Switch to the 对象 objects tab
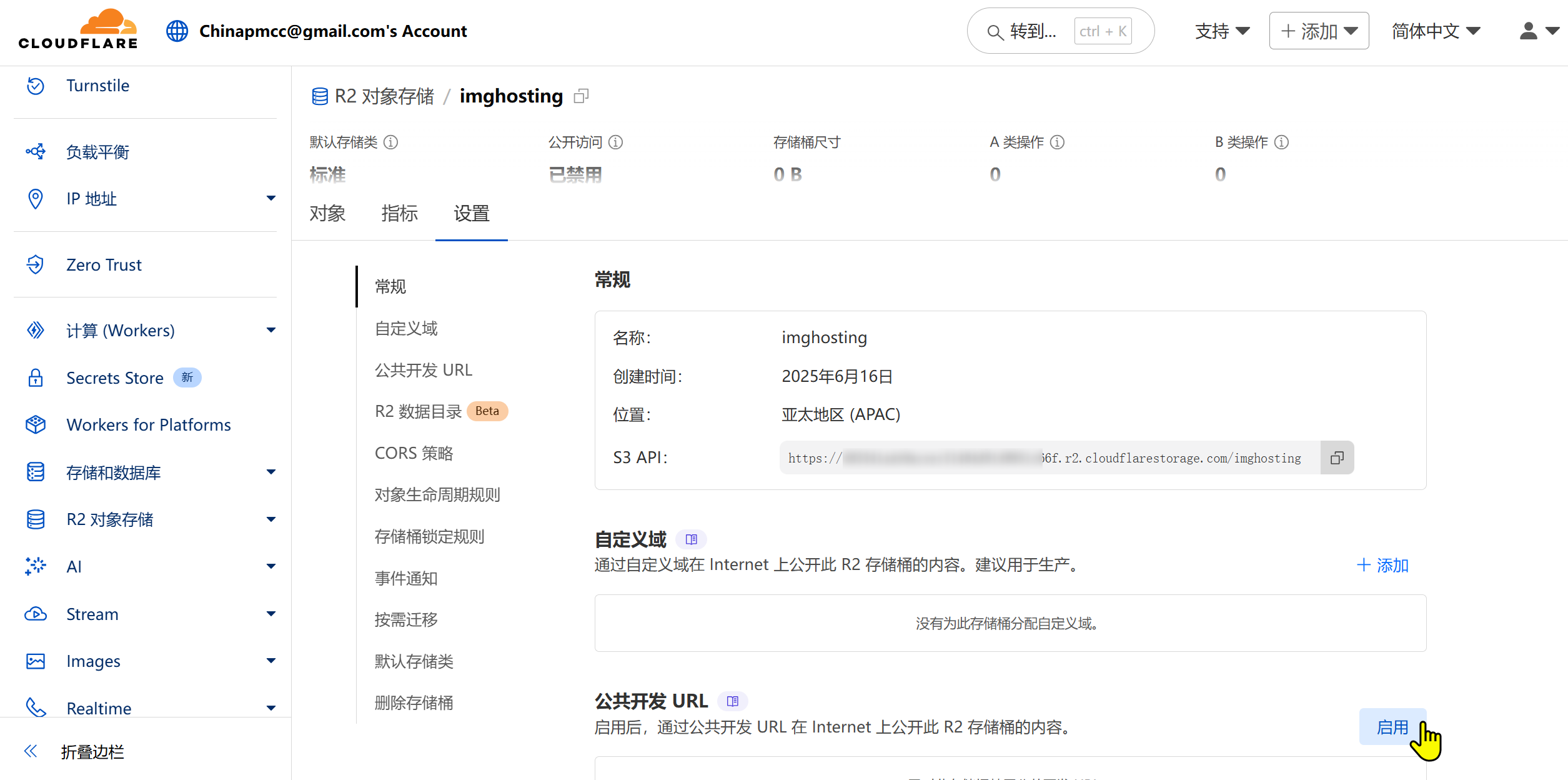Screen dimensions: 1568x780 click(327, 214)
